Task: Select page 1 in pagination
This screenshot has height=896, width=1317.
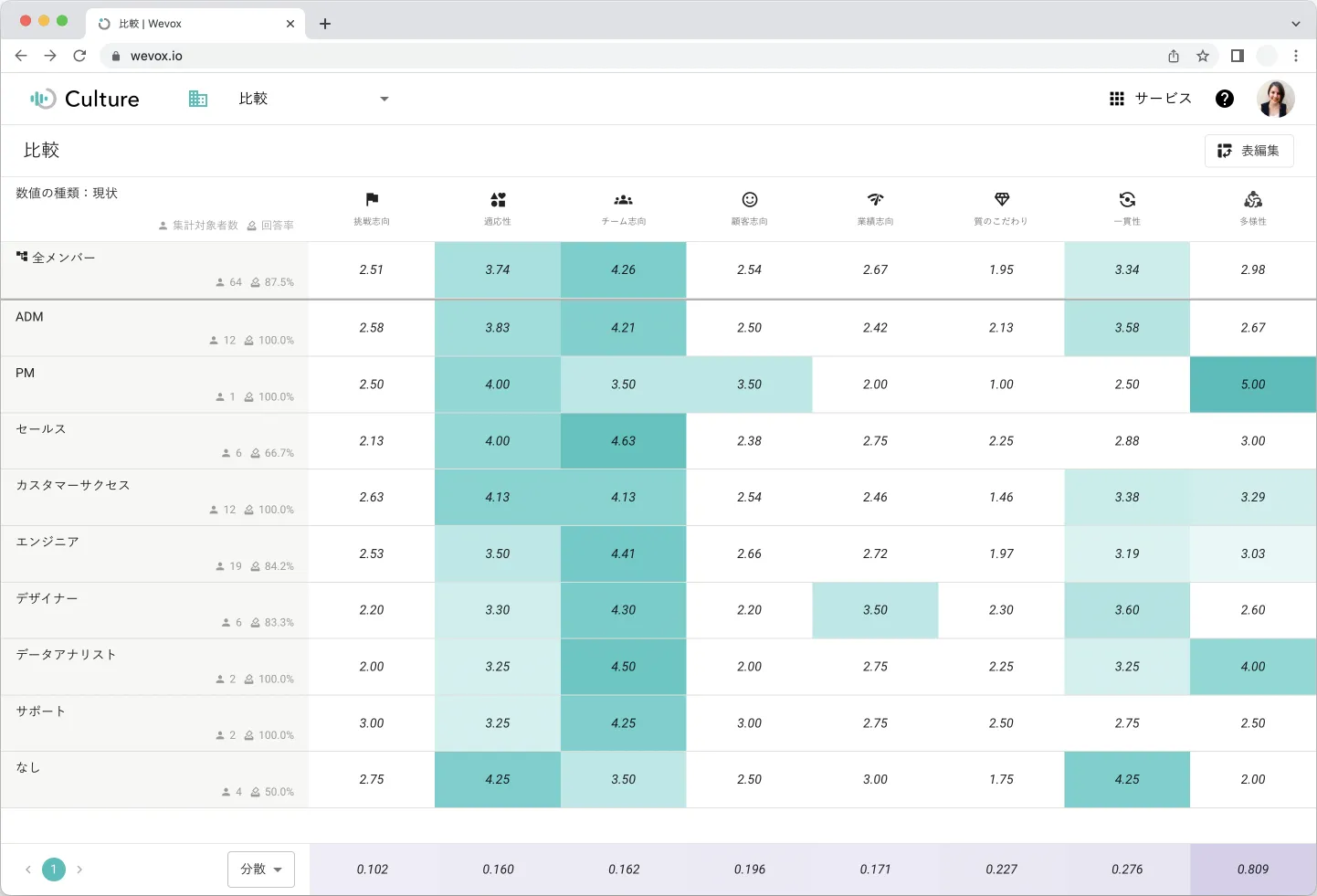Action: point(54,870)
